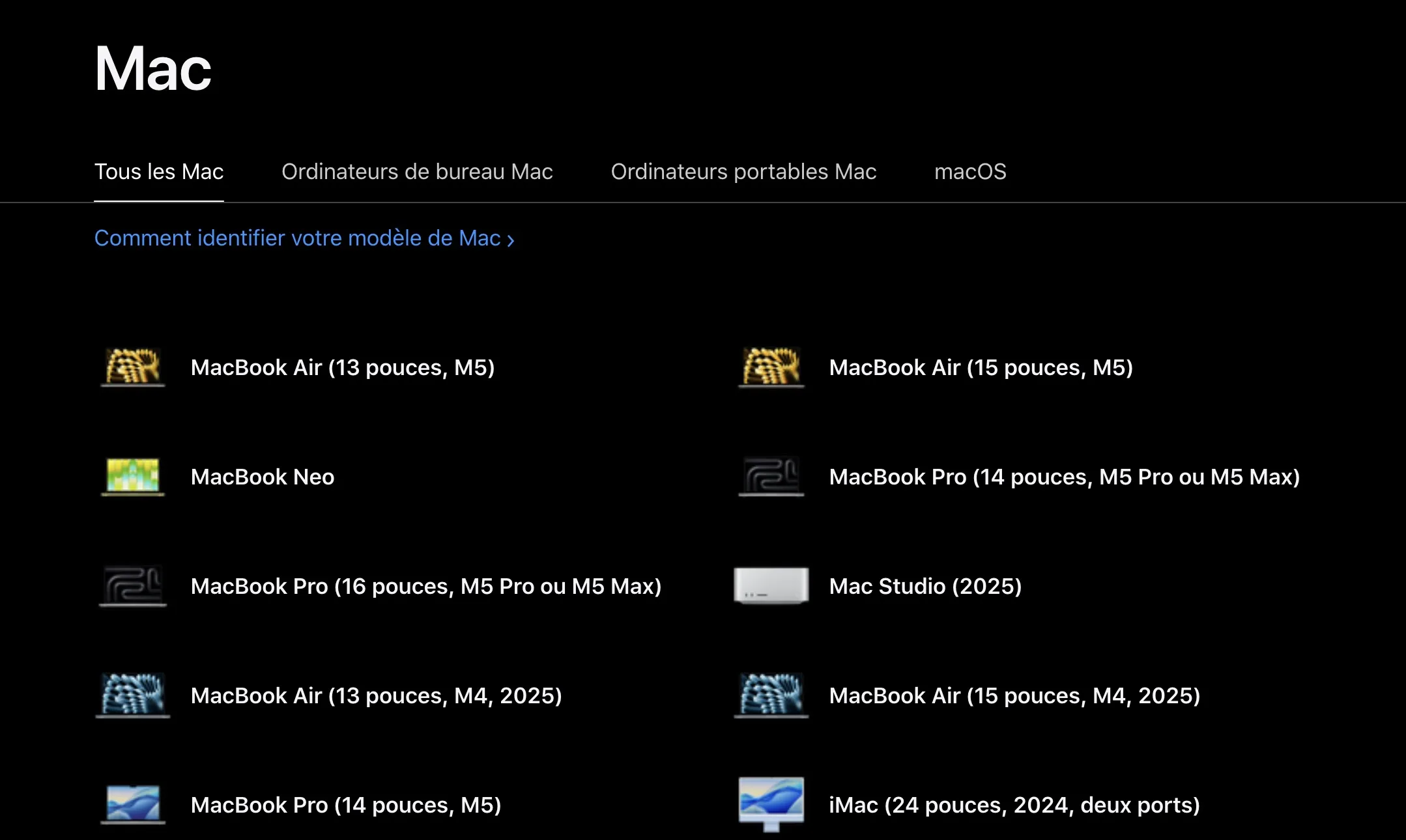Switch to the Ordinateurs de bureau Mac tab
Image resolution: width=1406 pixels, height=840 pixels.
click(417, 172)
